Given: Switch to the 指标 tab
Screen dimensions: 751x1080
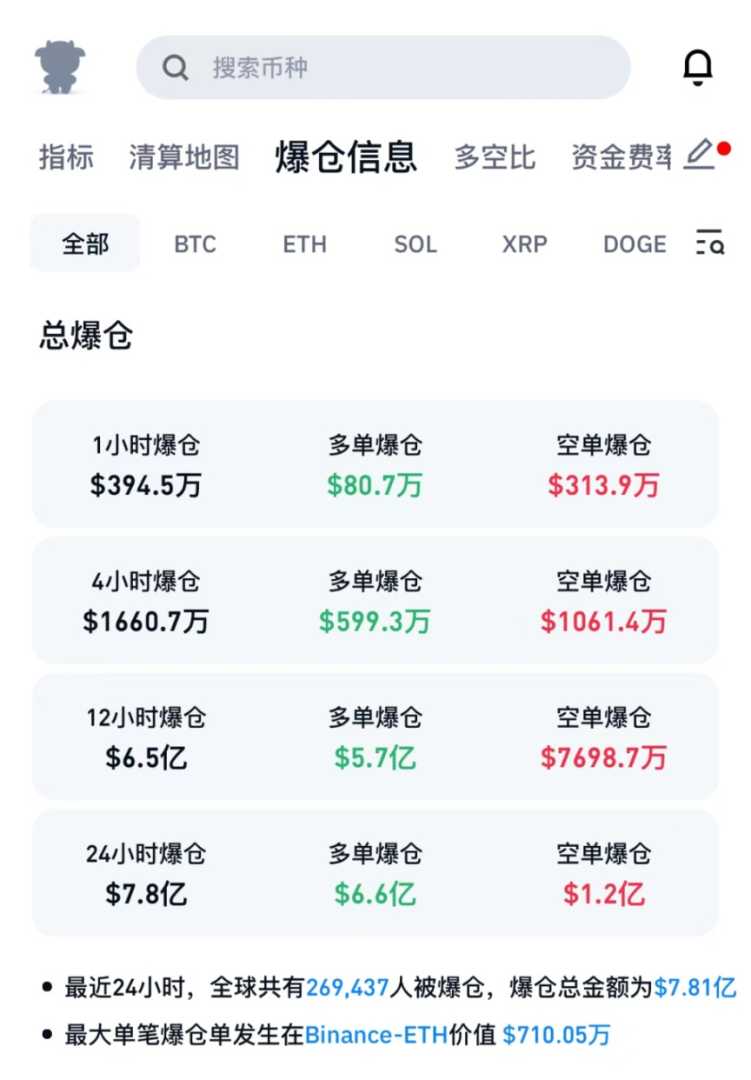Looking at the screenshot, I should tap(66, 157).
